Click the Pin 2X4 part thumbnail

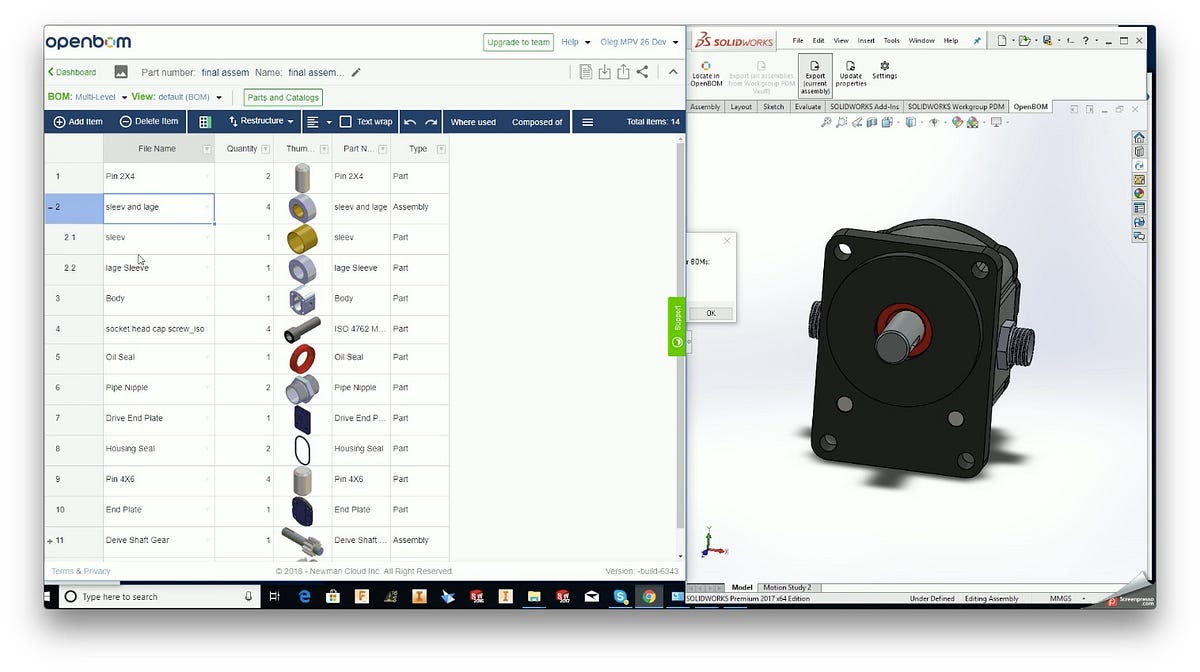coord(302,176)
